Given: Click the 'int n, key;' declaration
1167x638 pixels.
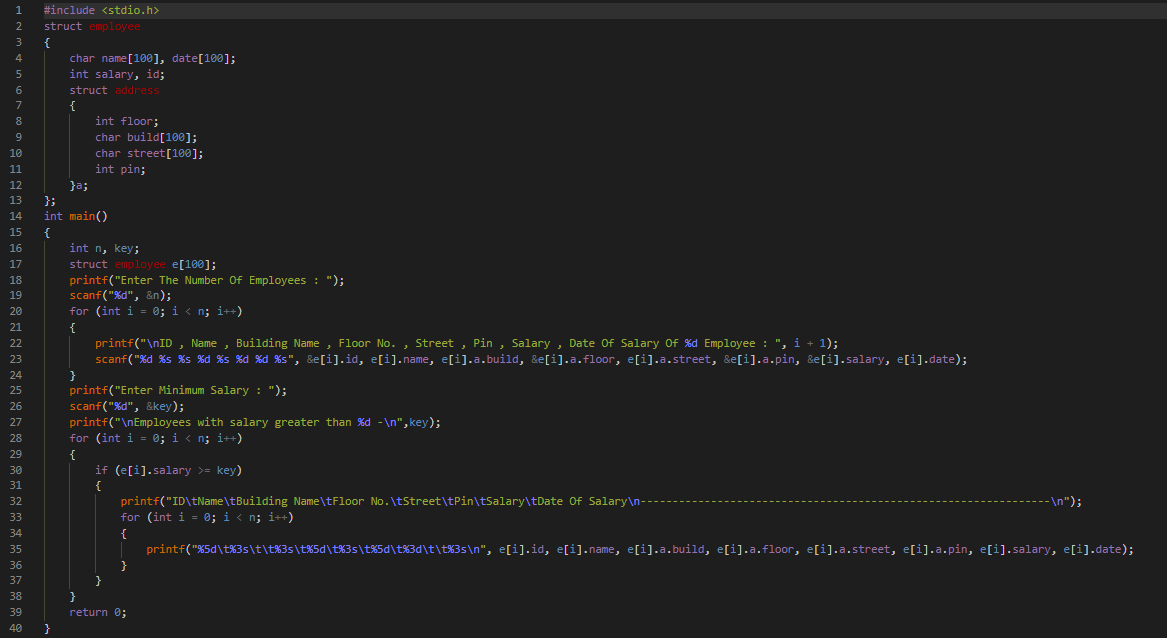Looking at the screenshot, I should pos(104,248).
